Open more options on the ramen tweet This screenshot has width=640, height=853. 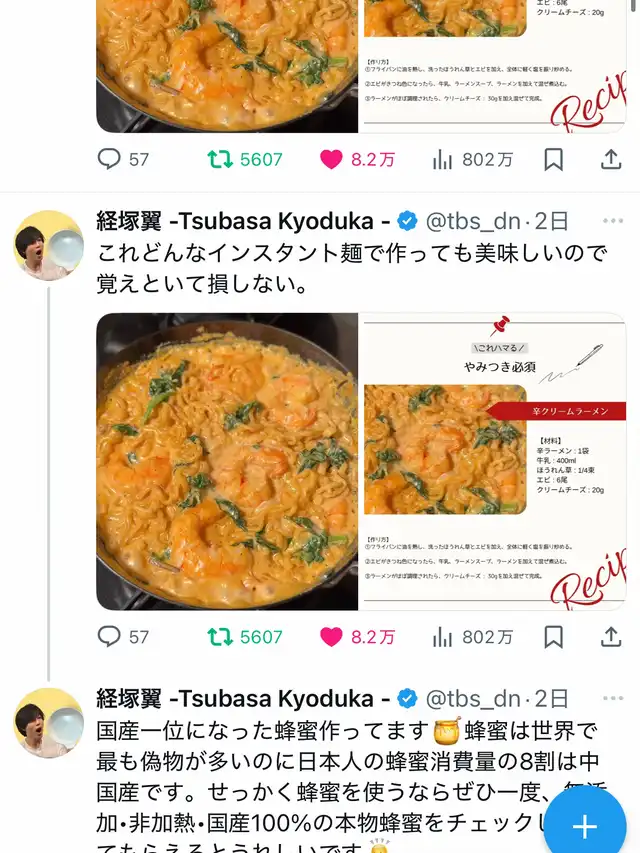point(613,221)
